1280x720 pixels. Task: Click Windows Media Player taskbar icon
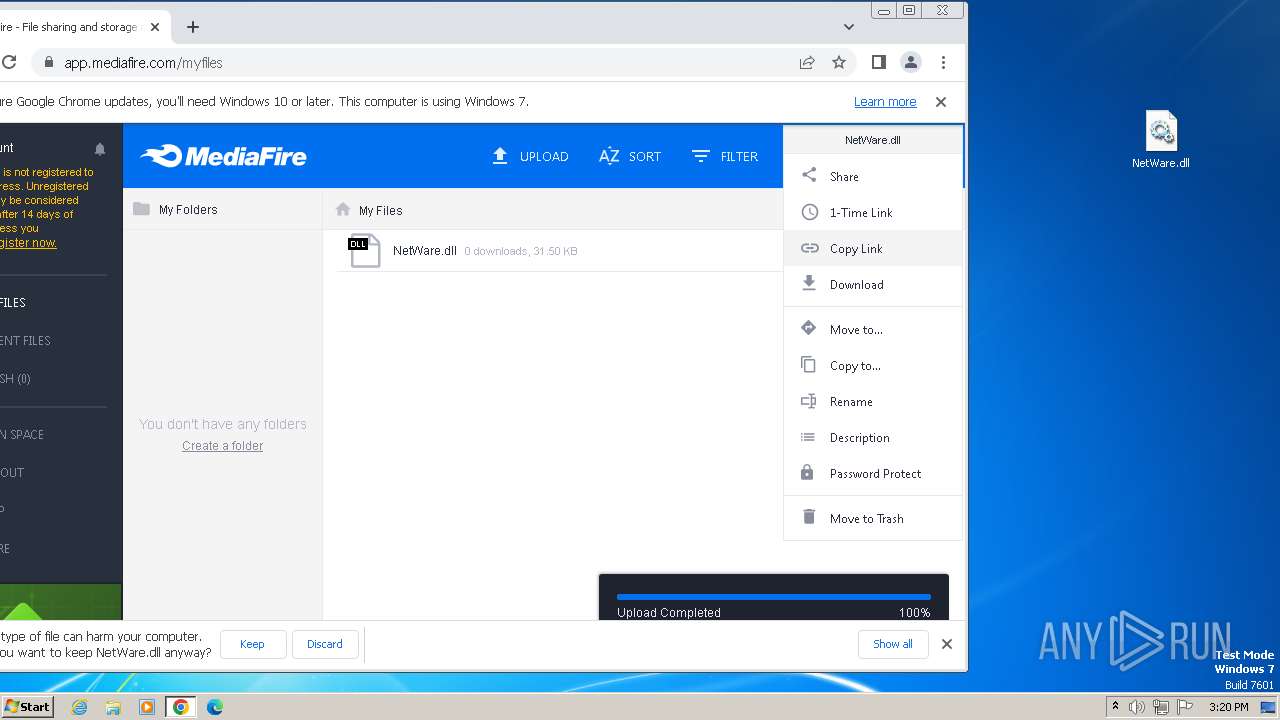[147, 707]
